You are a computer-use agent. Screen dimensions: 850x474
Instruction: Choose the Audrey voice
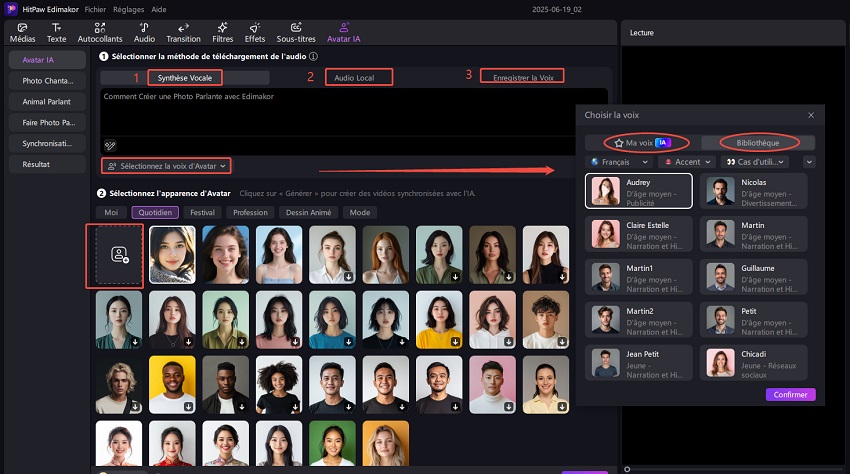639,191
